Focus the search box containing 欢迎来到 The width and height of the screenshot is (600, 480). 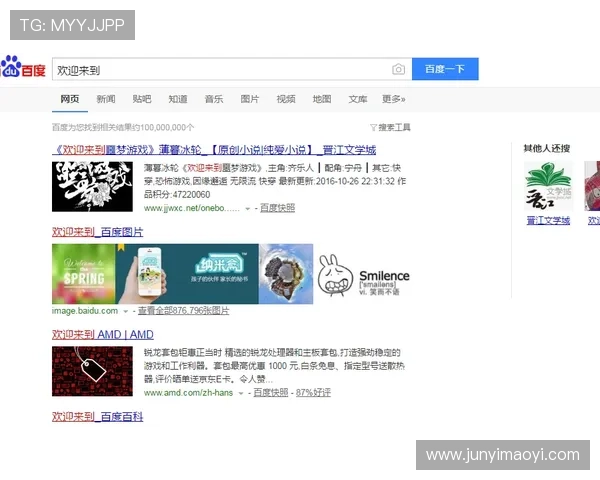click(x=232, y=69)
